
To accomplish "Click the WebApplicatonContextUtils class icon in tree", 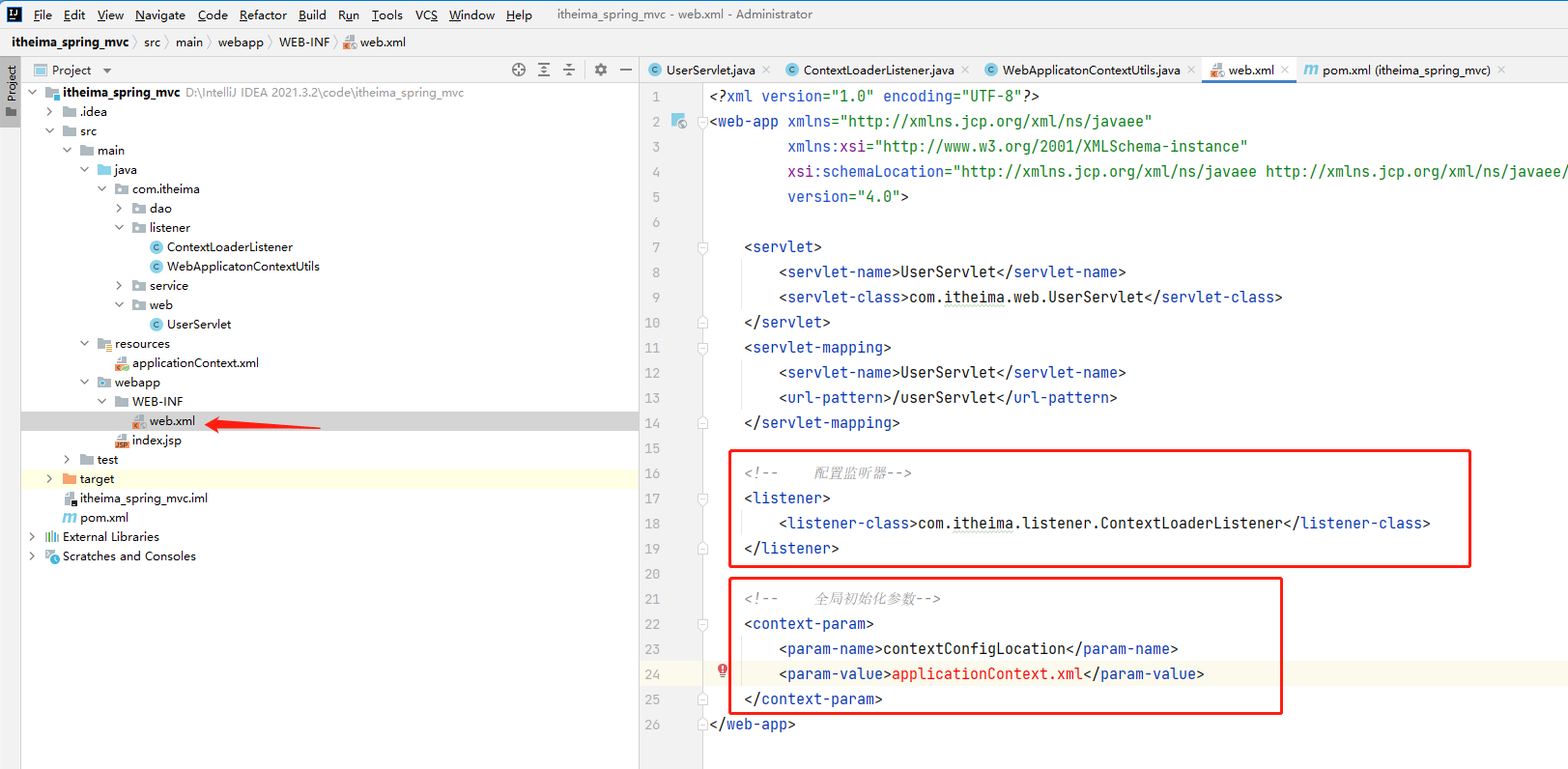I will click(x=157, y=267).
